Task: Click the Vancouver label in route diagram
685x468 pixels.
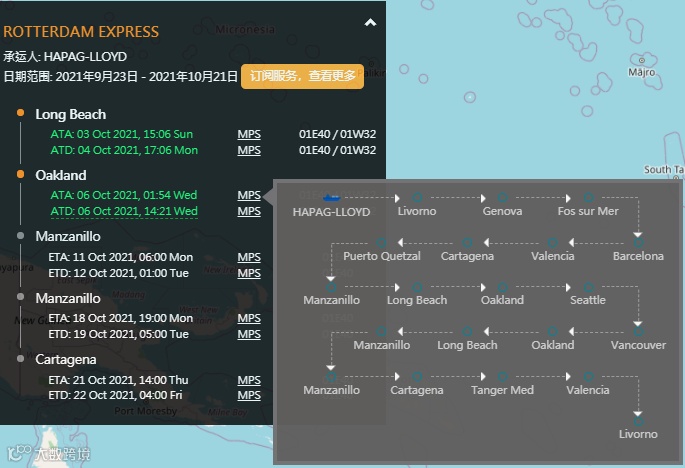Action: pos(638,345)
